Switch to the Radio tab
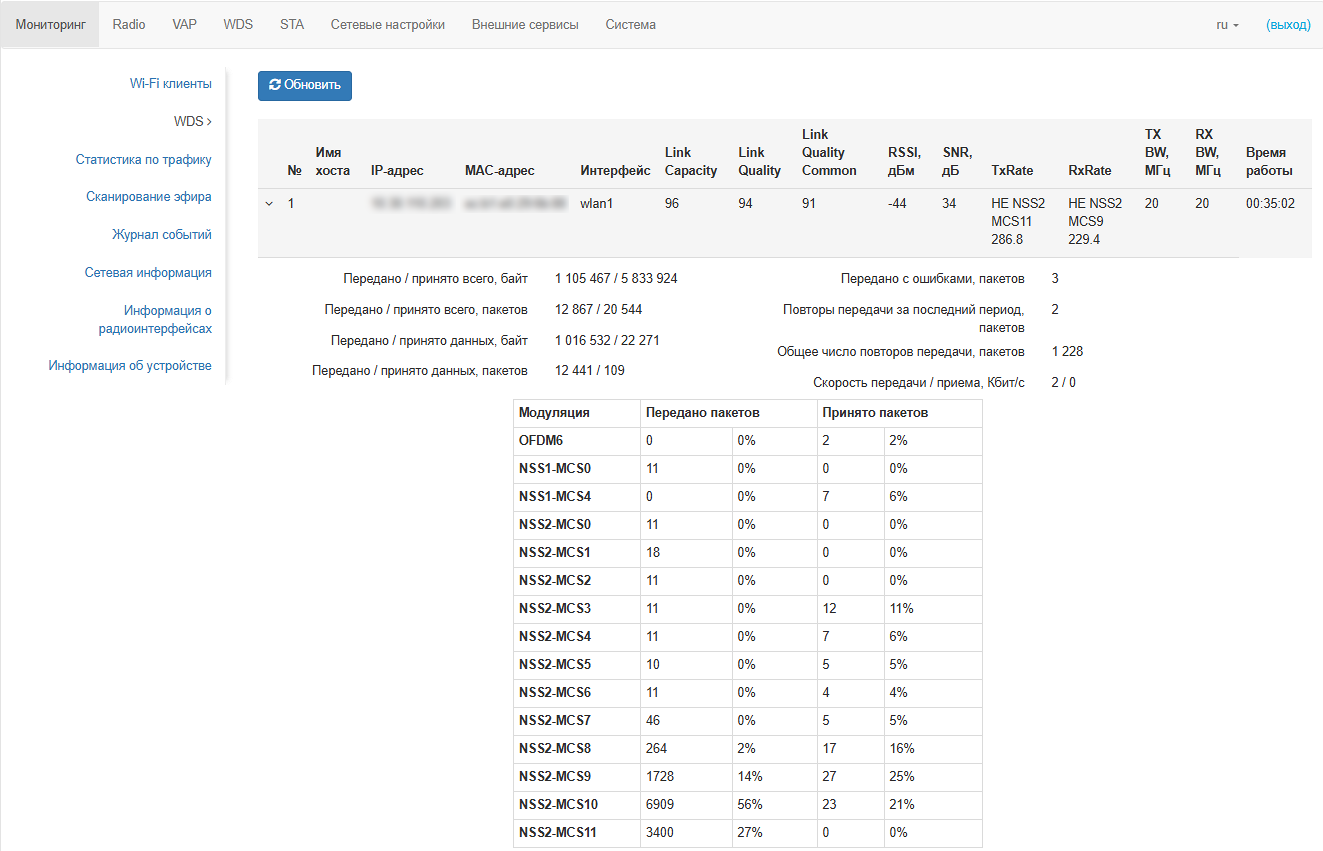1323x851 pixels. 129,25
